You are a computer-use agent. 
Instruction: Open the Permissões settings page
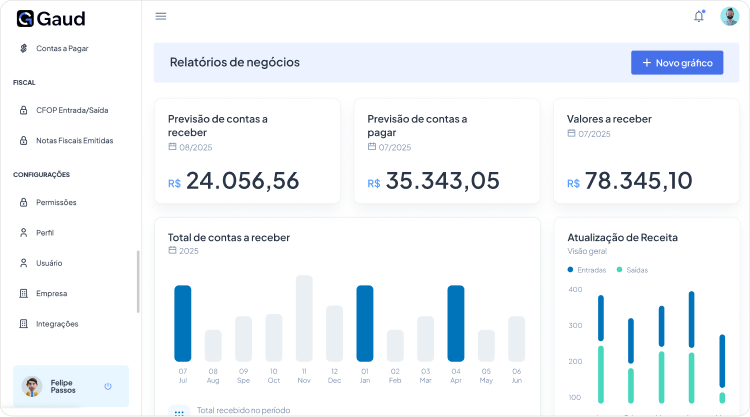pyautogui.click(x=56, y=202)
